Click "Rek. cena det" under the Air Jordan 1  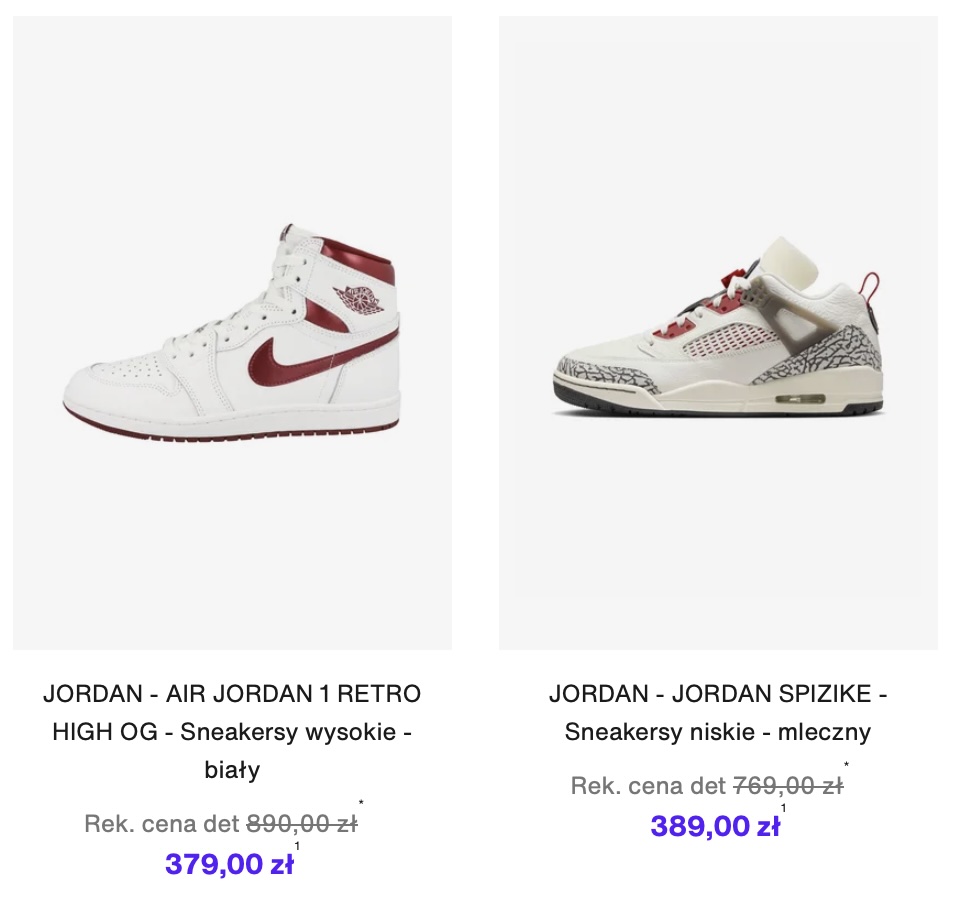[x=162, y=824]
